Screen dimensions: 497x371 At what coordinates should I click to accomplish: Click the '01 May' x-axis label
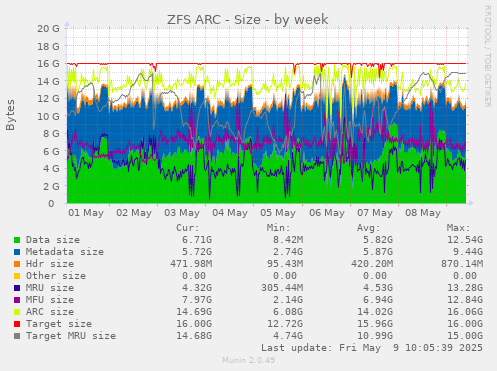pyautogui.click(x=86, y=213)
